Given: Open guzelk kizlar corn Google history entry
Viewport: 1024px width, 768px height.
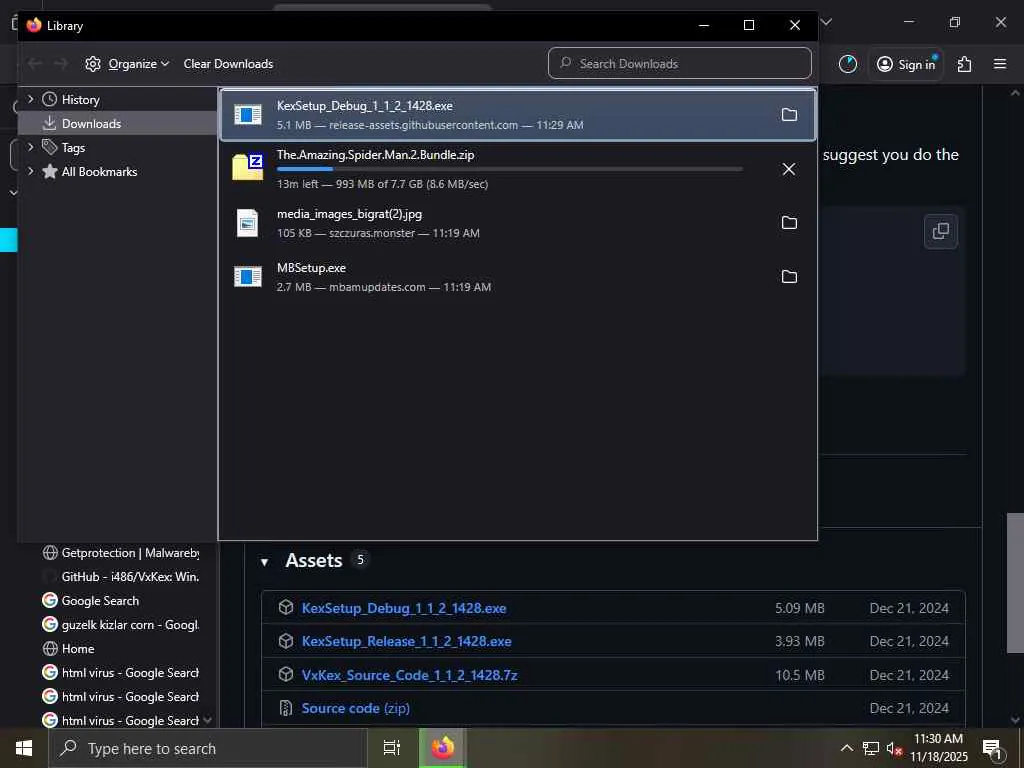Looking at the screenshot, I should (121, 624).
